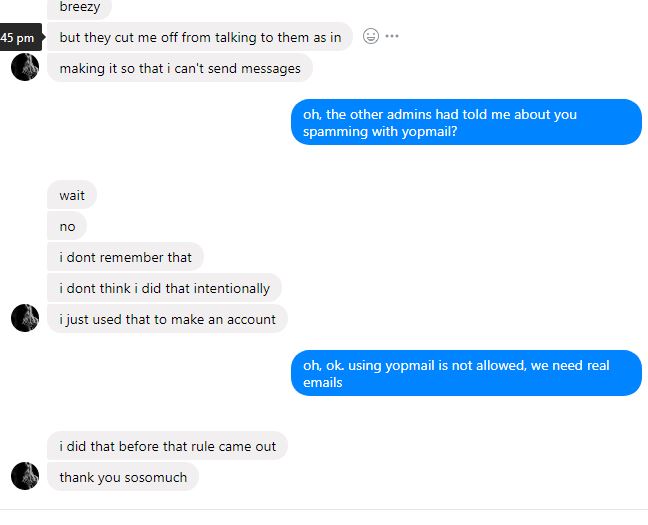Select the "wait" message bubble
The image size is (648, 525).
72,195
